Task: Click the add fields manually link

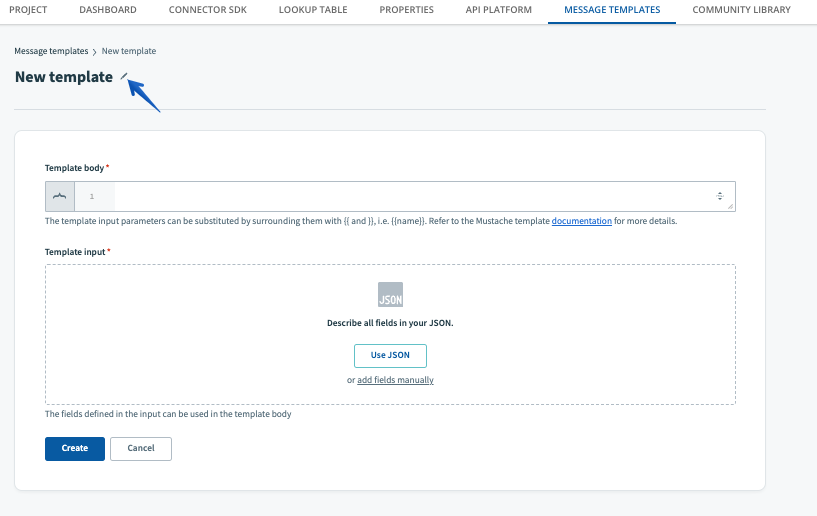Action: (395, 380)
